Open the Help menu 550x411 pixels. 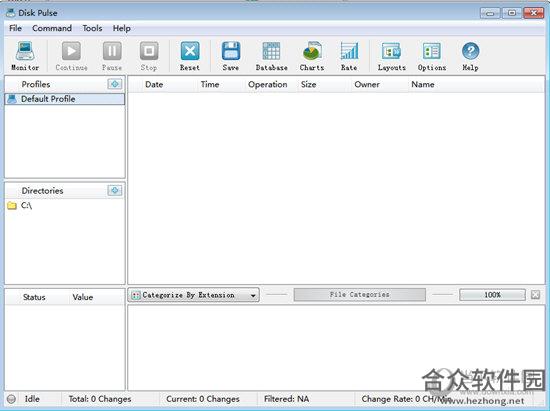[x=121, y=28]
